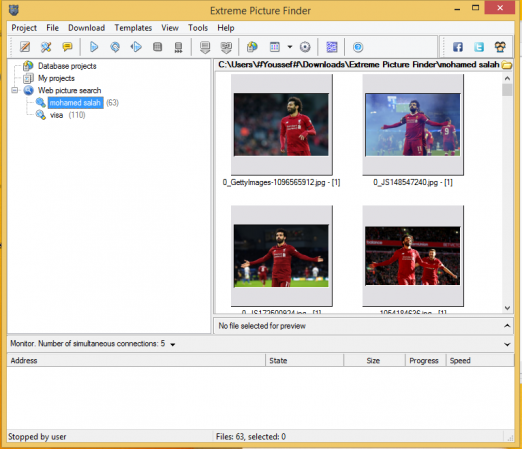Click the Facebook icon
The width and height of the screenshot is (522, 449).
[x=458, y=47]
